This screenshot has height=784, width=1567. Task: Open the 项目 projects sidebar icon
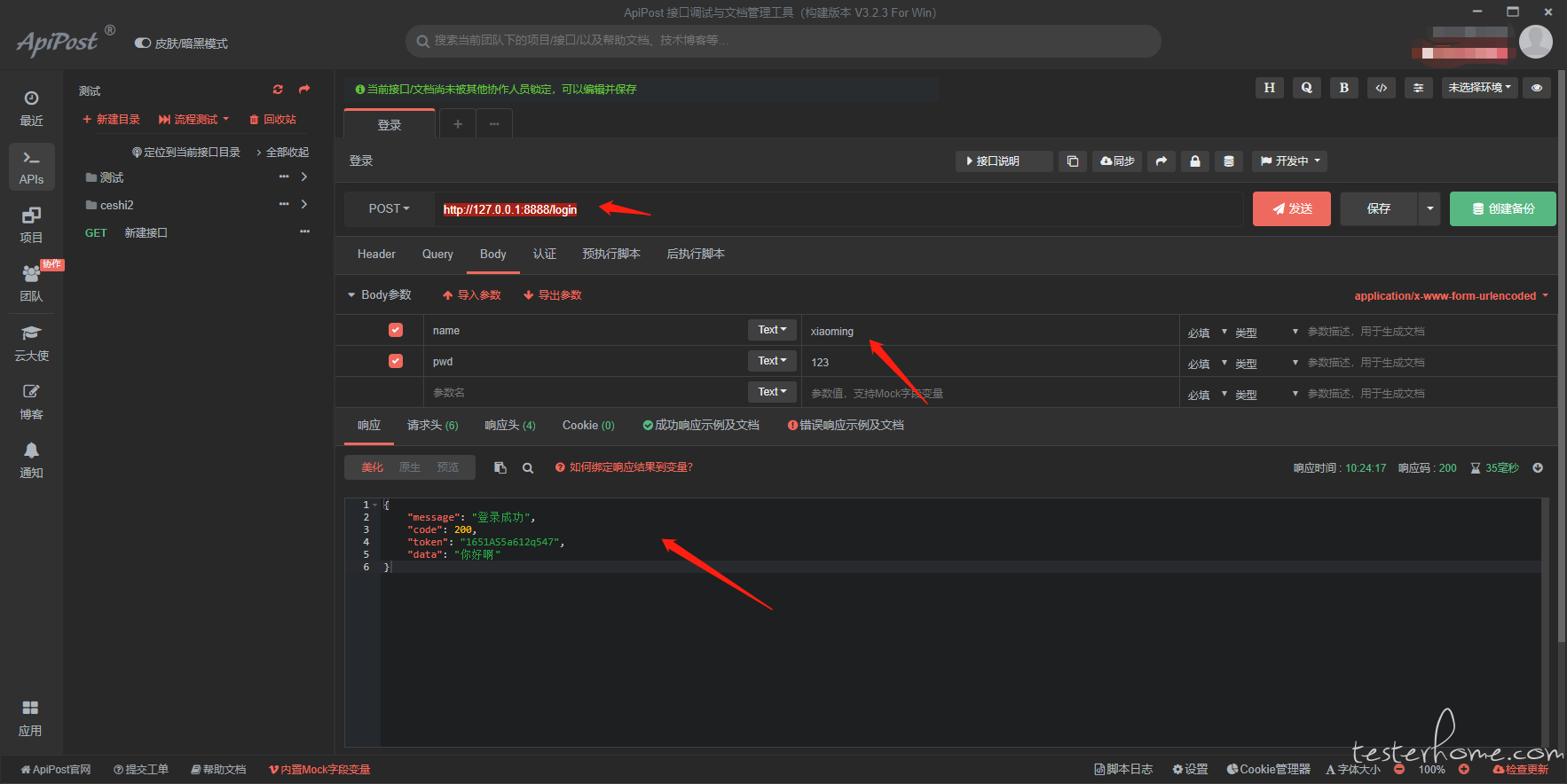[31, 225]
